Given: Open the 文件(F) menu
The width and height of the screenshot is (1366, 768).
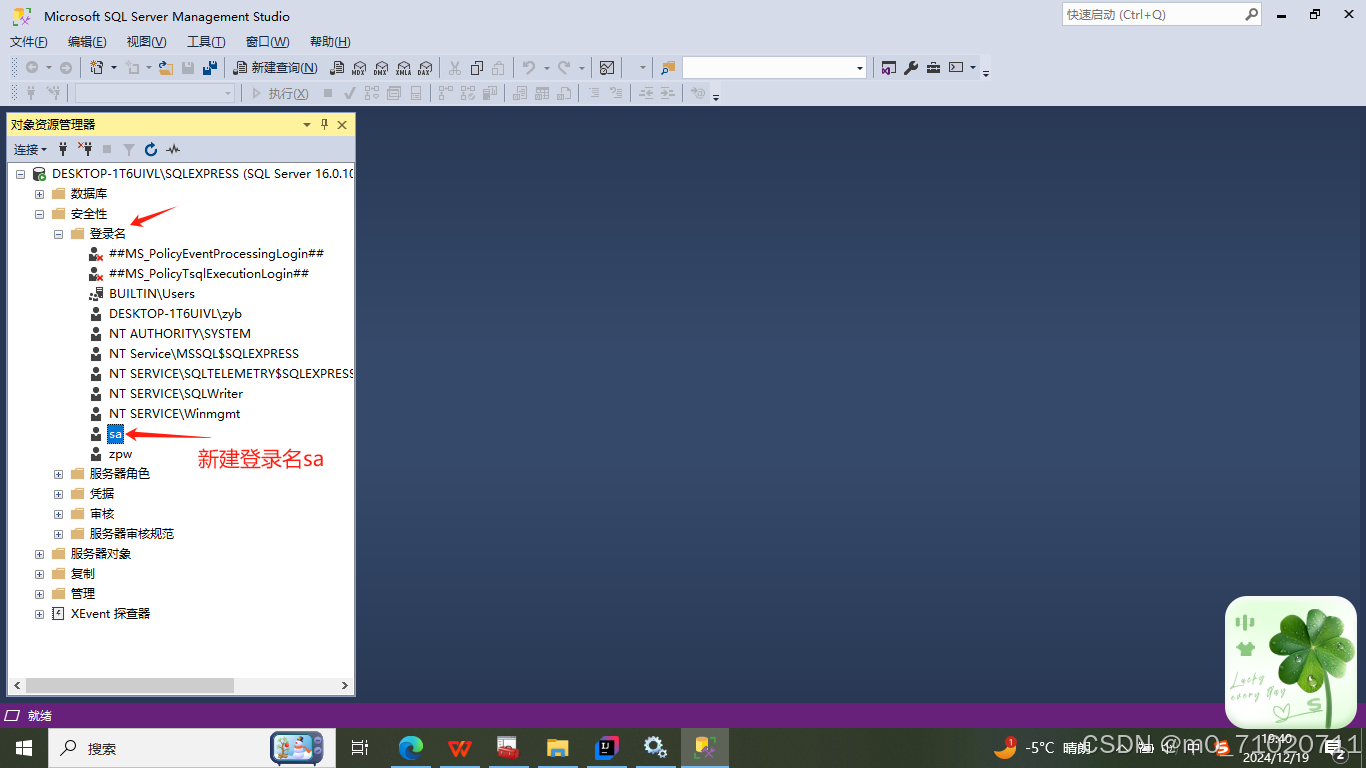Looking at the screenshot, I should [x=29, y=42].
